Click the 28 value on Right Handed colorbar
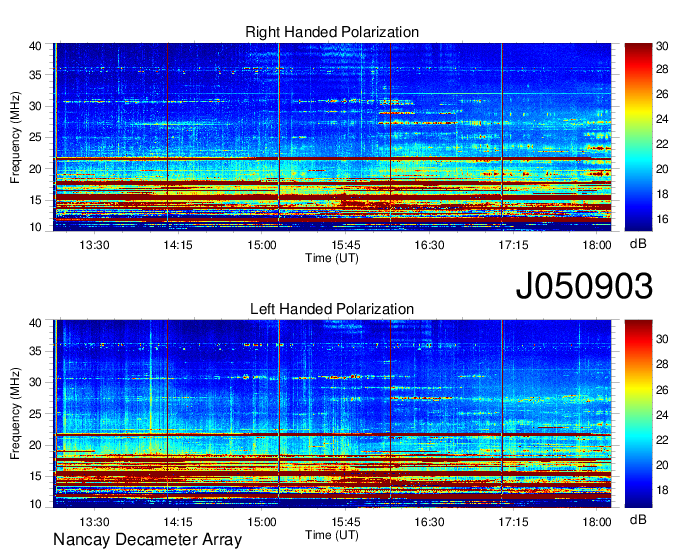The height and width of the screenshot is (552, 680). tap(662, 69)
